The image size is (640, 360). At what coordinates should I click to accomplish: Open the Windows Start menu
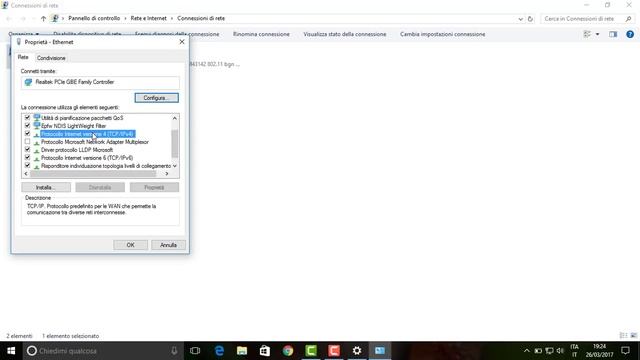(x=11, y=351)
